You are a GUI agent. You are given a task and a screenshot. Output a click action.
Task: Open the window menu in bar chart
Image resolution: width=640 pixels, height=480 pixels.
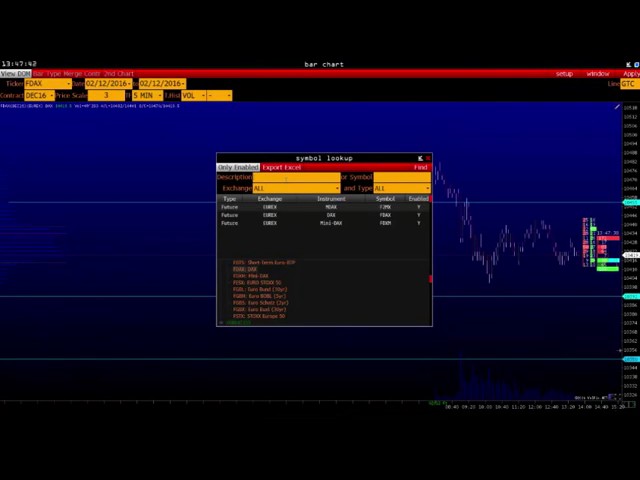tap(598, 74)
